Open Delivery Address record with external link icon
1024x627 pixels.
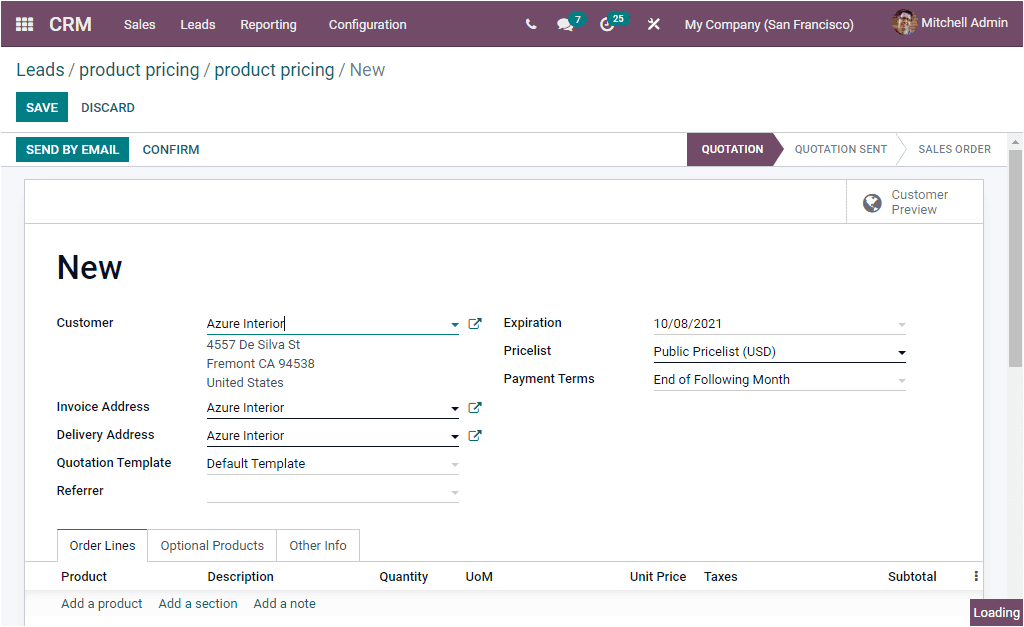[x=475, y=435]
